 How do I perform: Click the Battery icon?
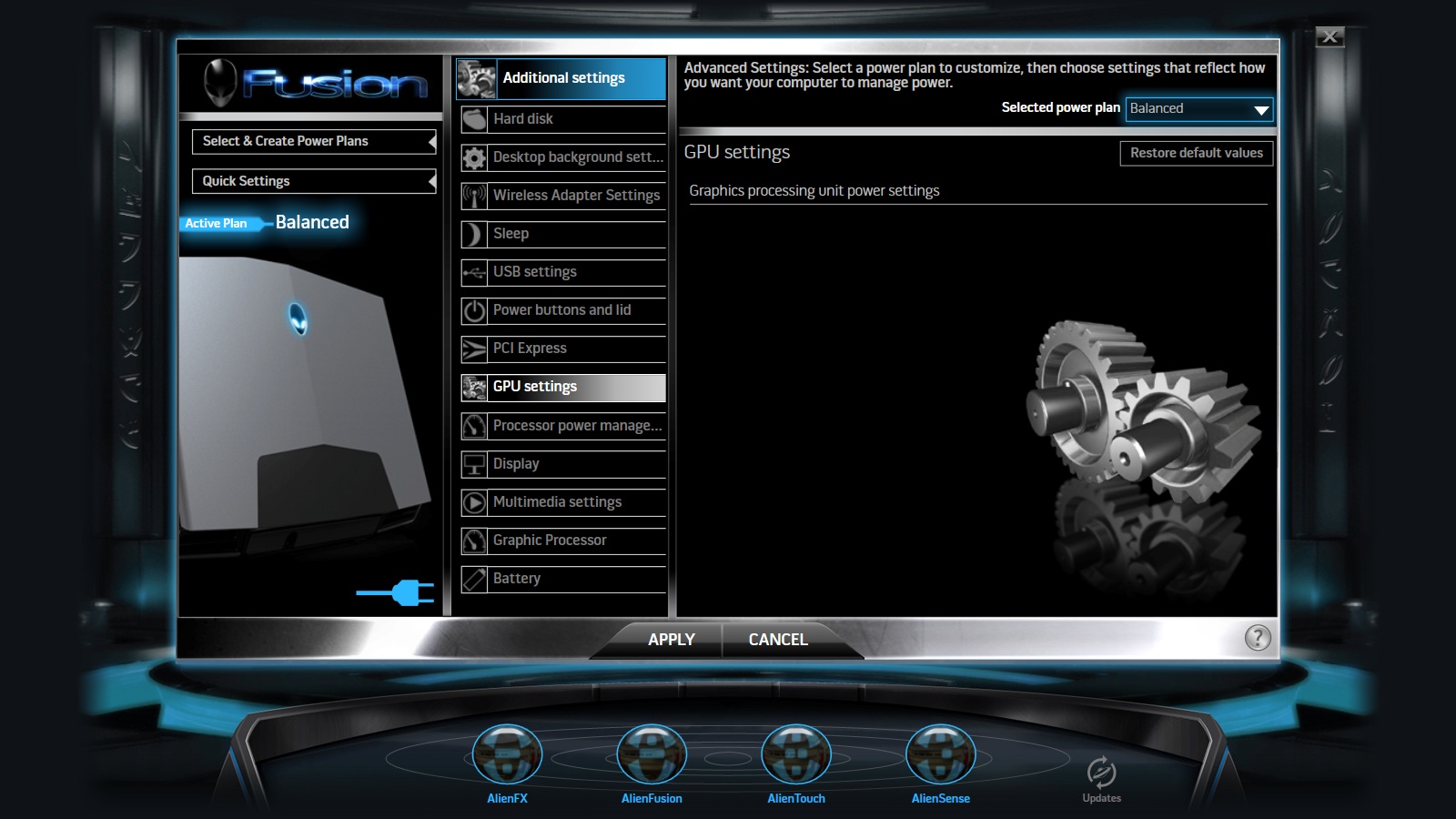tap(474, 579)
